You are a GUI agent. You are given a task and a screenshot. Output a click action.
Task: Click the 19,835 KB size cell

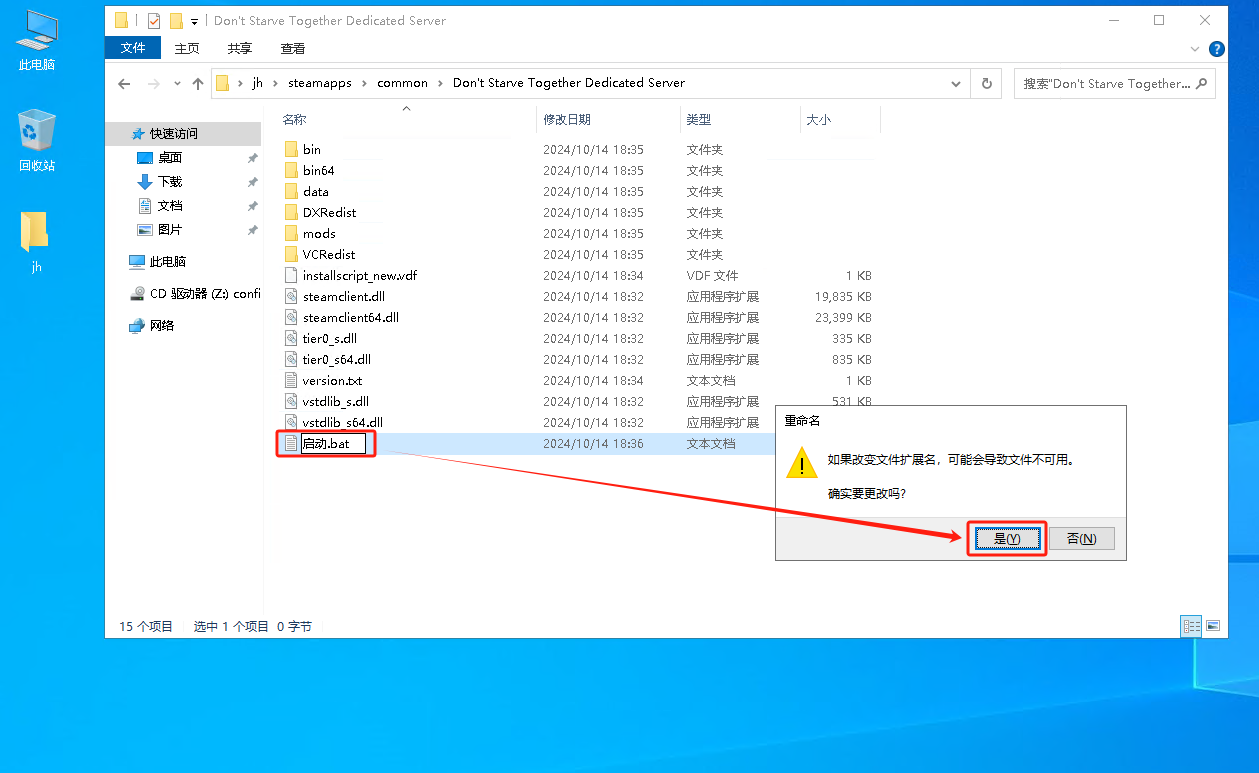(843, 296)
